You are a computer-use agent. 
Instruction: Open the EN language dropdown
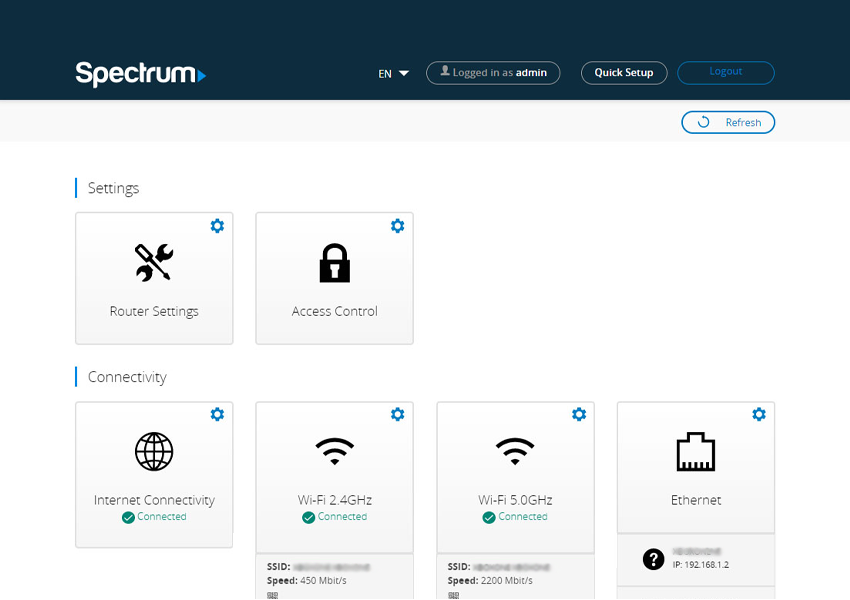(x=394, y=73)
